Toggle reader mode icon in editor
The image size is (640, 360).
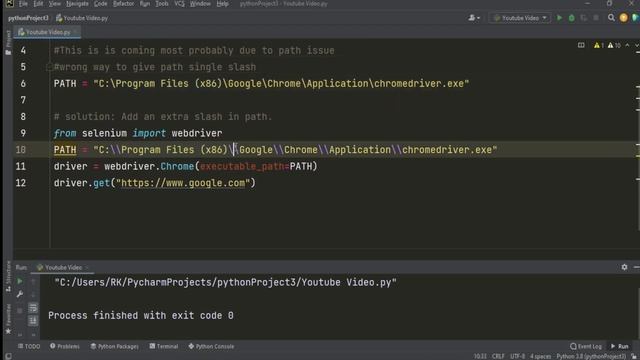(x=581, y=45)
